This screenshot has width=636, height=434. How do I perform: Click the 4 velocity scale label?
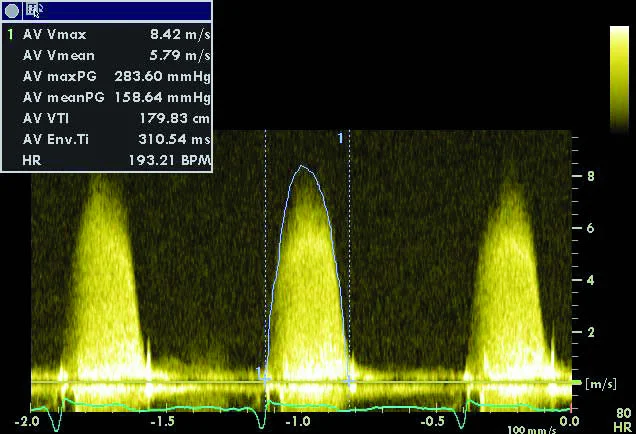(x=591, y=280)
